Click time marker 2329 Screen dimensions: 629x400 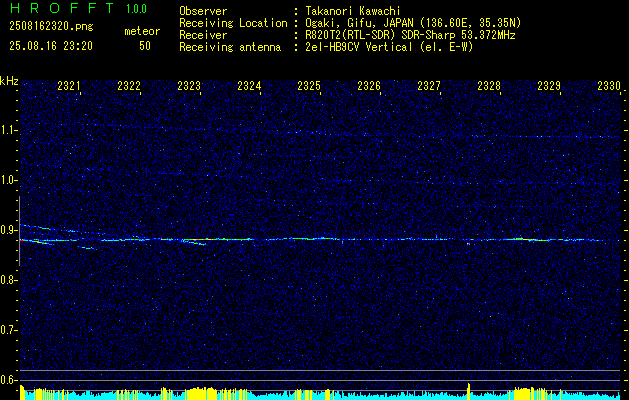(549, 85)
